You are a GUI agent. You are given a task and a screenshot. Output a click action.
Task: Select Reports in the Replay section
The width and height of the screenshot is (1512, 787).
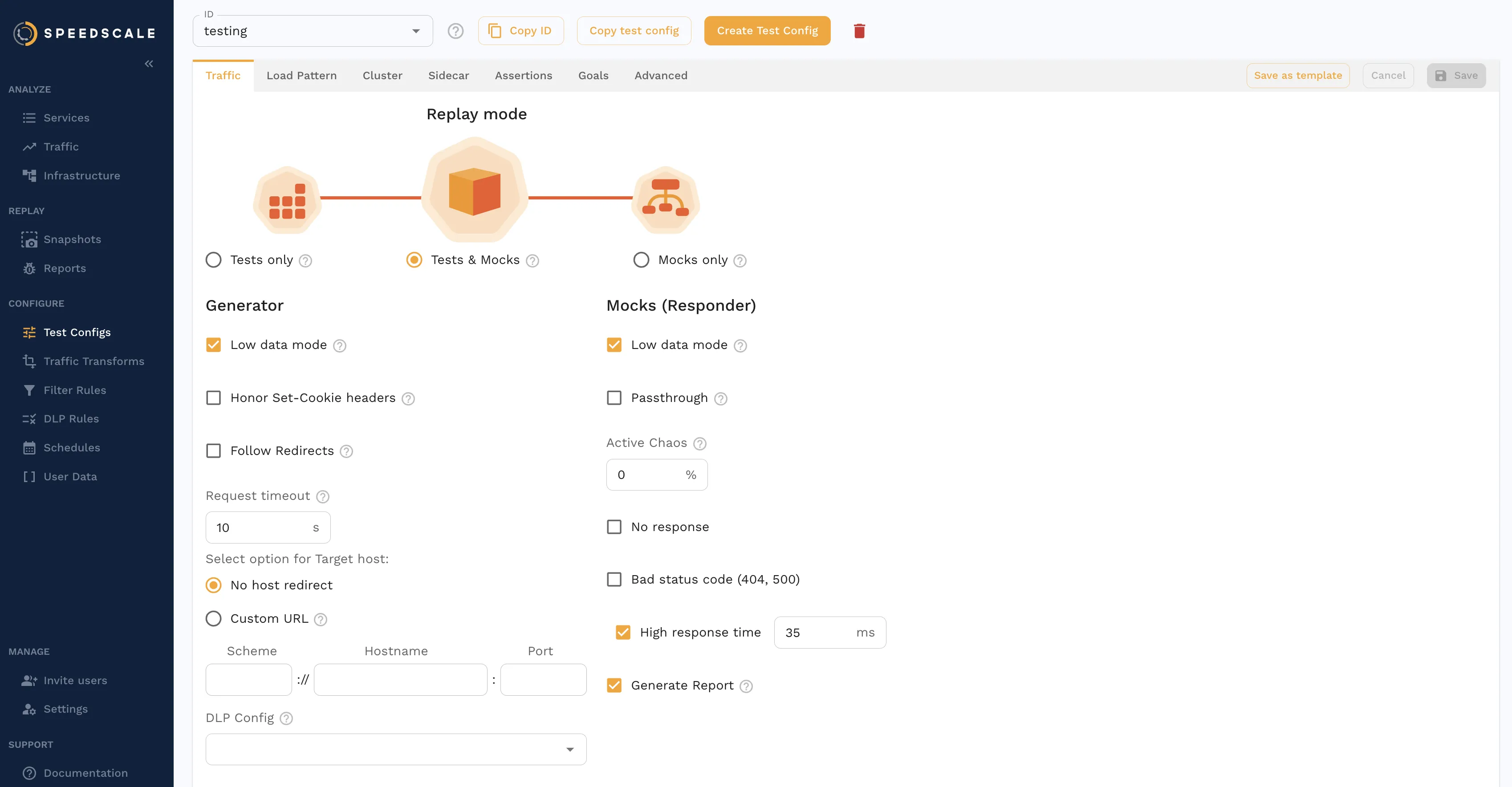pyautogui.click(x=65, y=268)
